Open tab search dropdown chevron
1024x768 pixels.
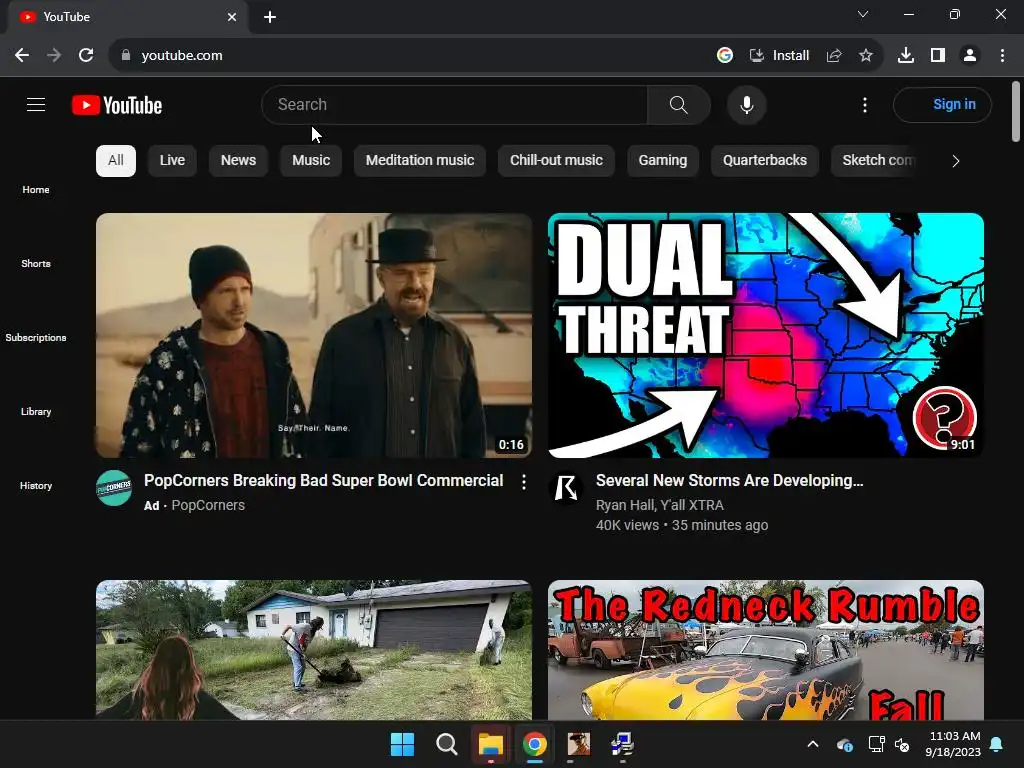pyautogui.click(x=863, y=14)
